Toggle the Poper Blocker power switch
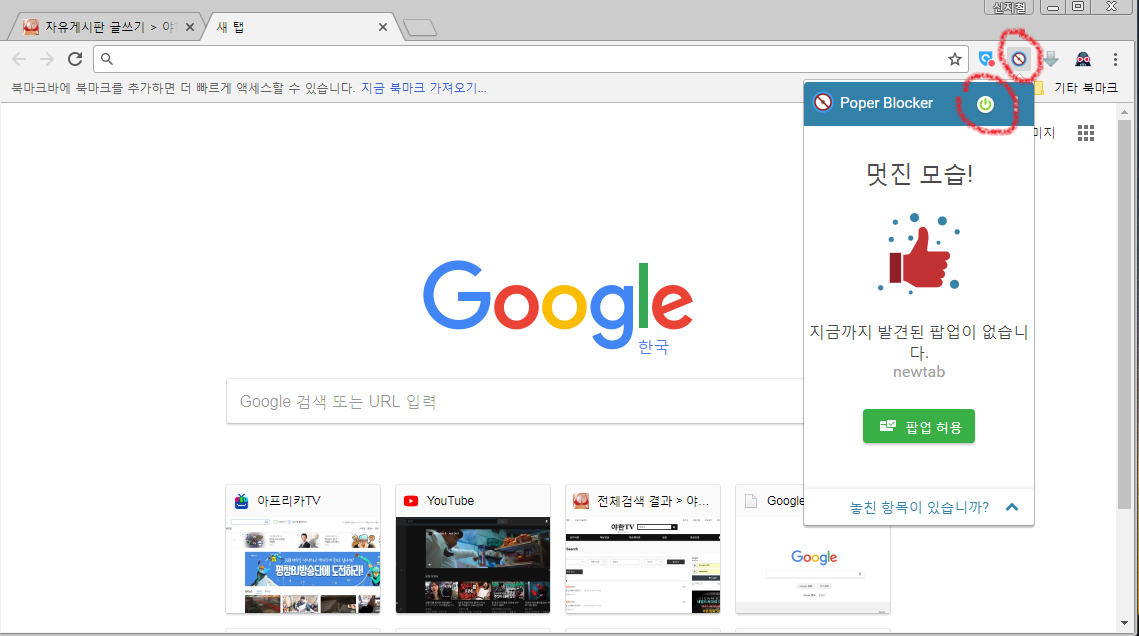This screenshot has height=636, width=1139. [985, 104]
